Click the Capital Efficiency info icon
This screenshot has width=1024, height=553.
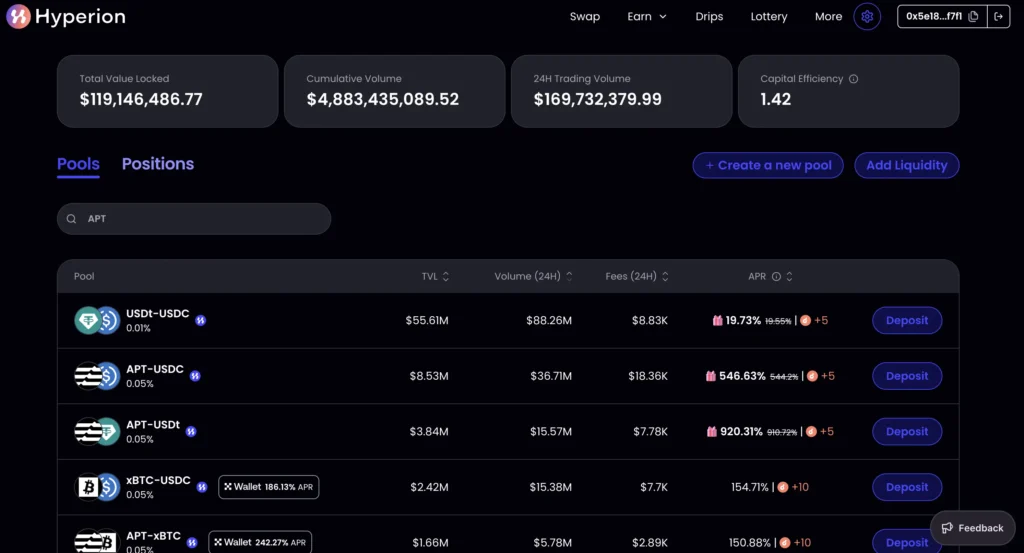(854, 79)
